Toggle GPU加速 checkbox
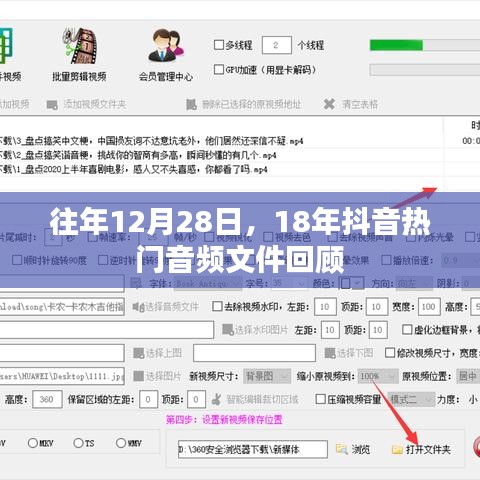 [219, 70]
